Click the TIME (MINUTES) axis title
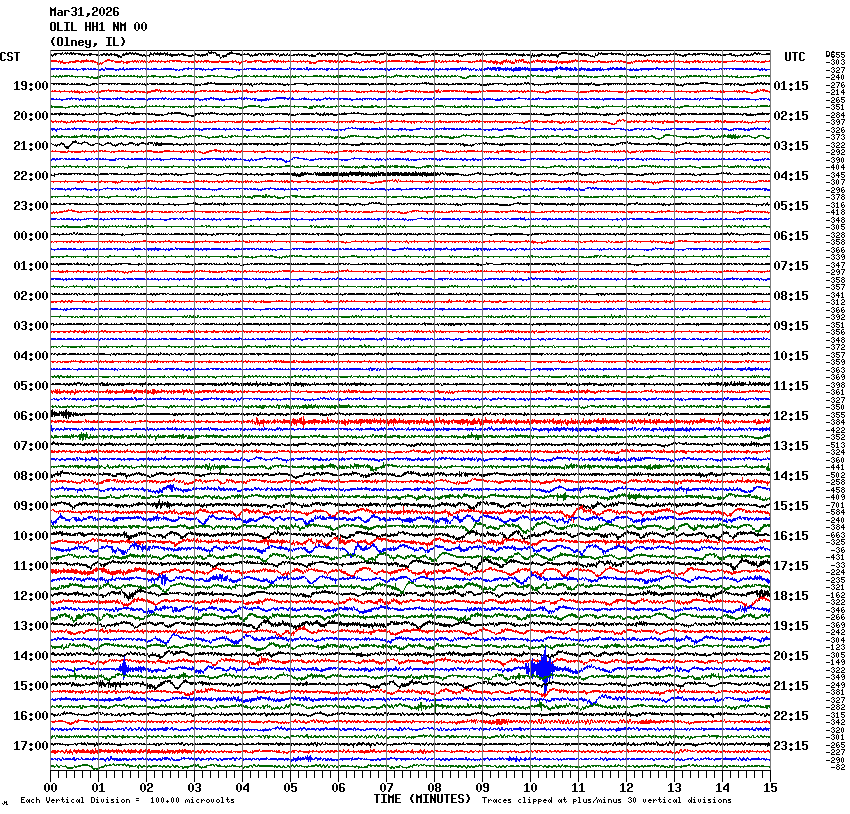 point(421,799)
